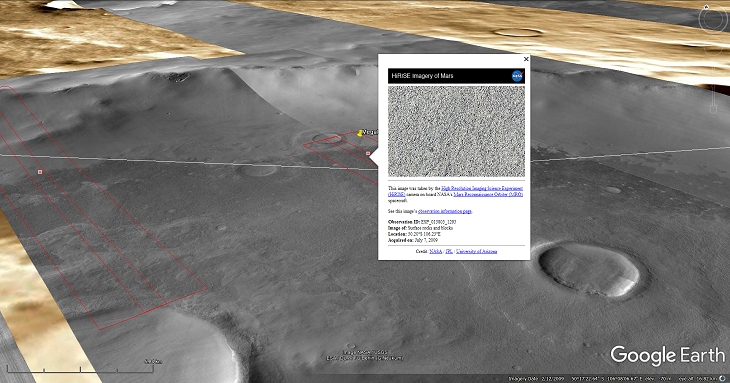
Task: Open the Mars Reconnaissance Orbiter (MRO) link
Action: 488,194
